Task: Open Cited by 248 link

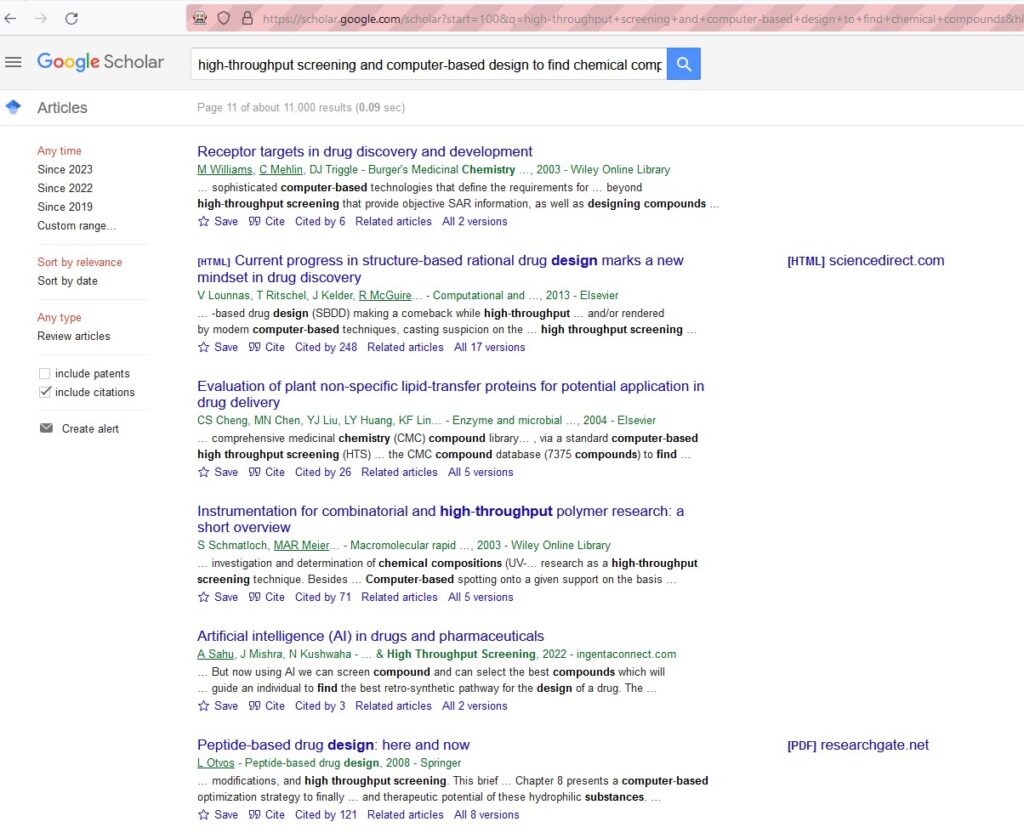Action: coord(325,347)
